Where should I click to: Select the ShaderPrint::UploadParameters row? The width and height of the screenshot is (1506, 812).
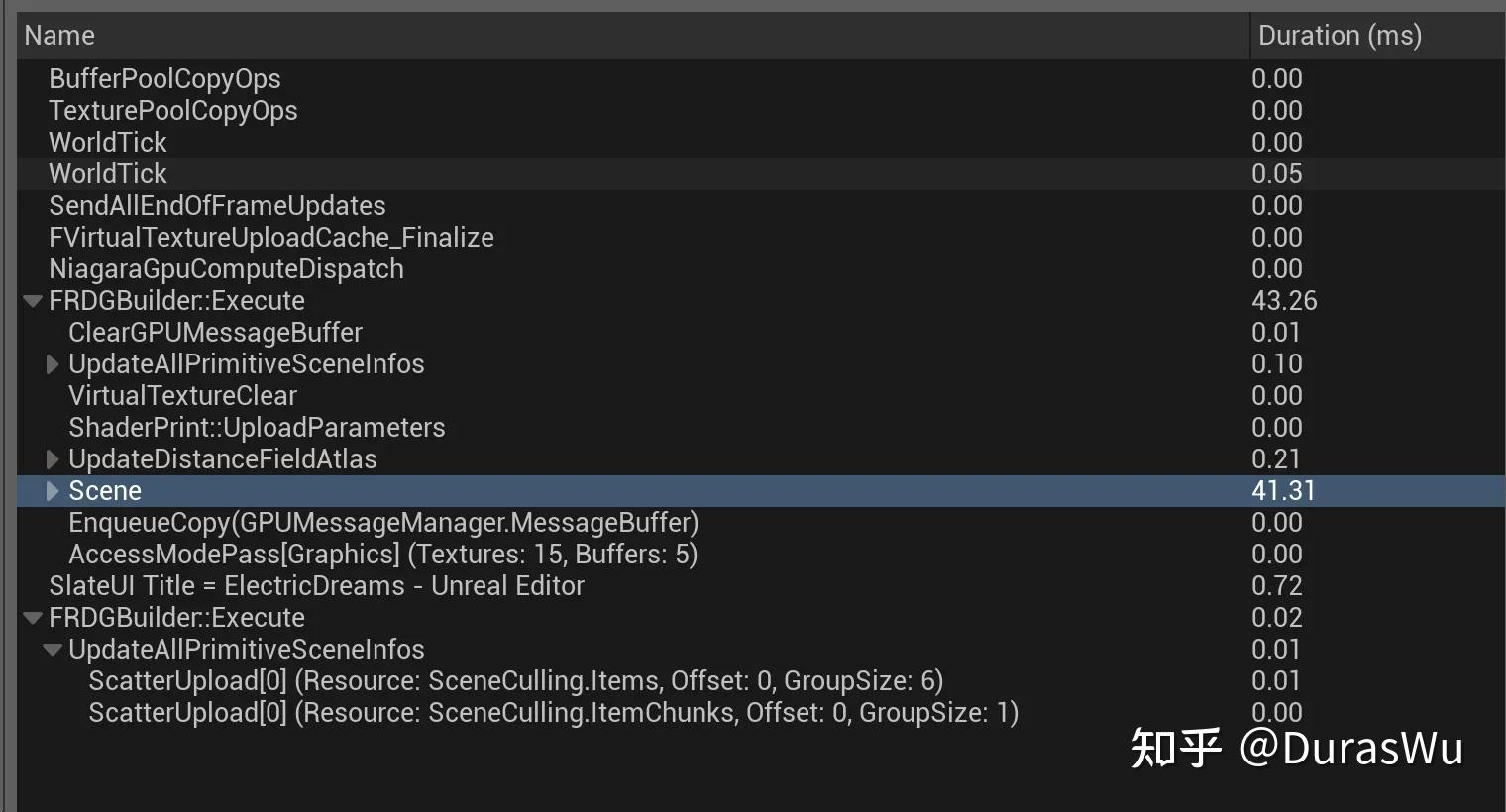257,428
